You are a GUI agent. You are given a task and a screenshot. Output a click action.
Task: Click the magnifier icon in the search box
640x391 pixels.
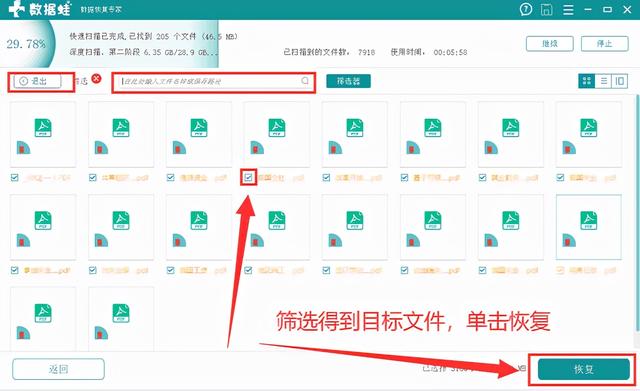305,81
